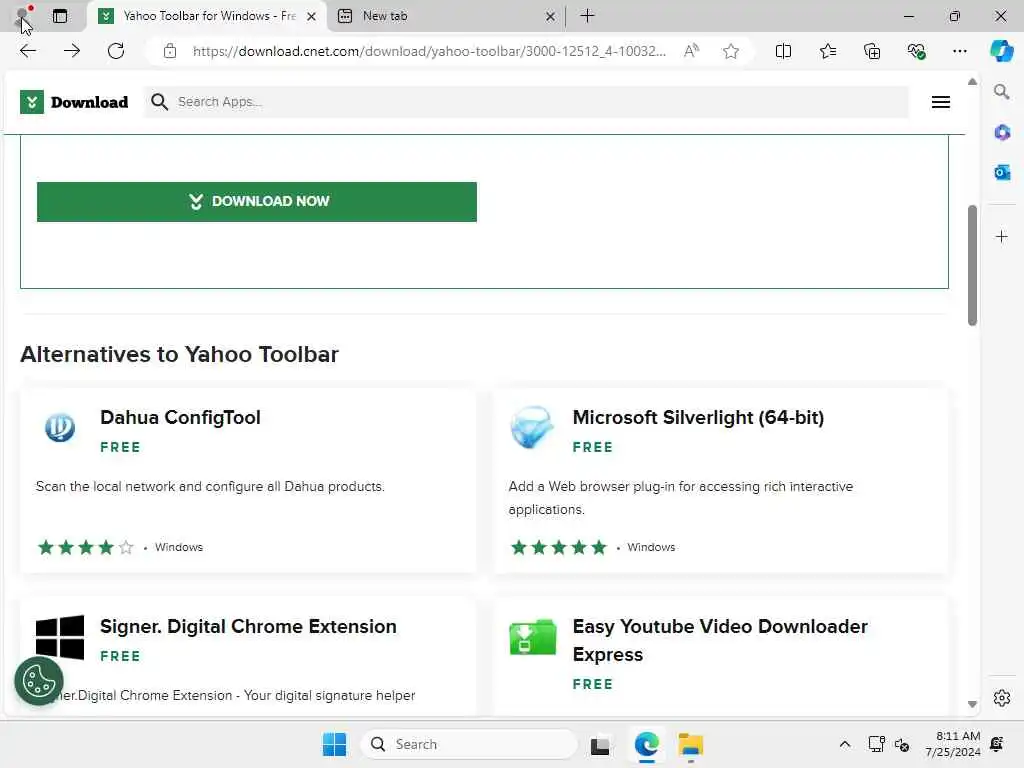Open Task View from taskbar
The height and width of the screenshot is (768, 1024).
[600, 744]
